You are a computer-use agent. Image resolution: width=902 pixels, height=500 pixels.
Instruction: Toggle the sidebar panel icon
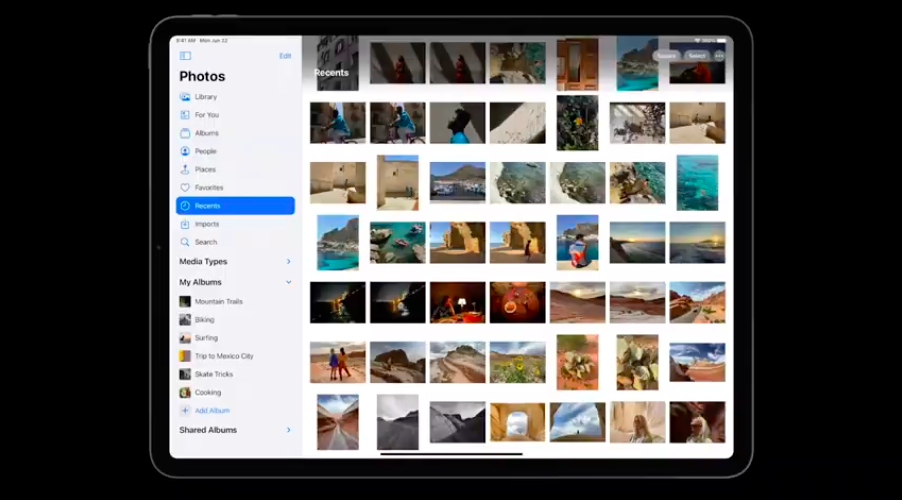coord(185,56)
